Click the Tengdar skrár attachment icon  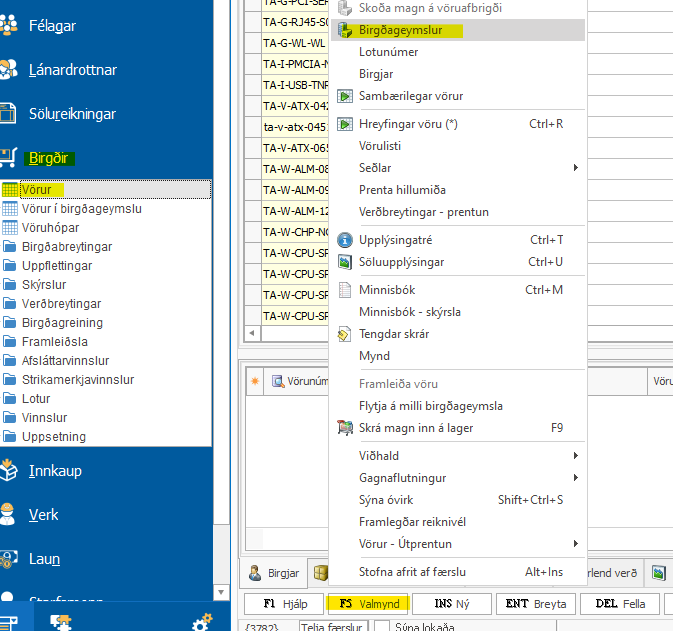coord(345,334)
